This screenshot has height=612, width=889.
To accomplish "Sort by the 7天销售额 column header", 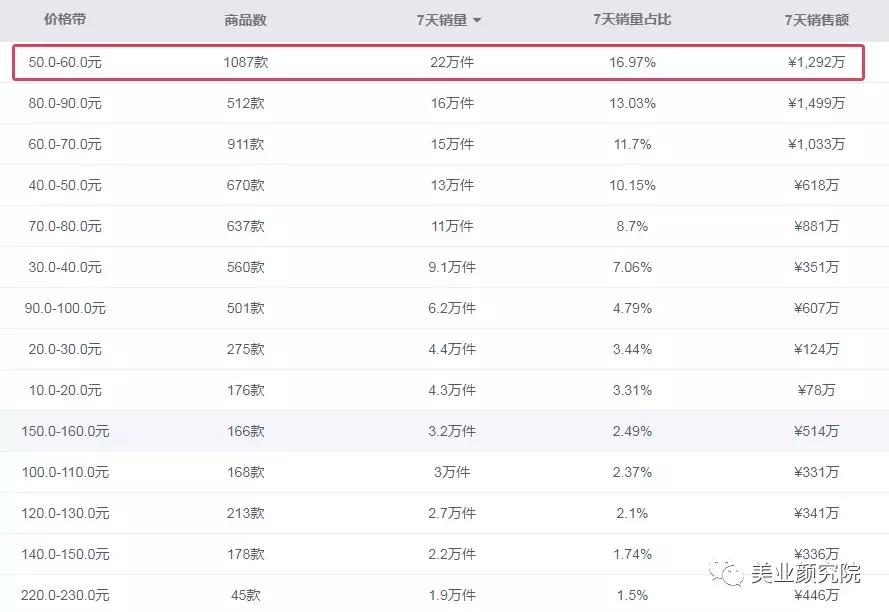I will (x=816, y=20).
